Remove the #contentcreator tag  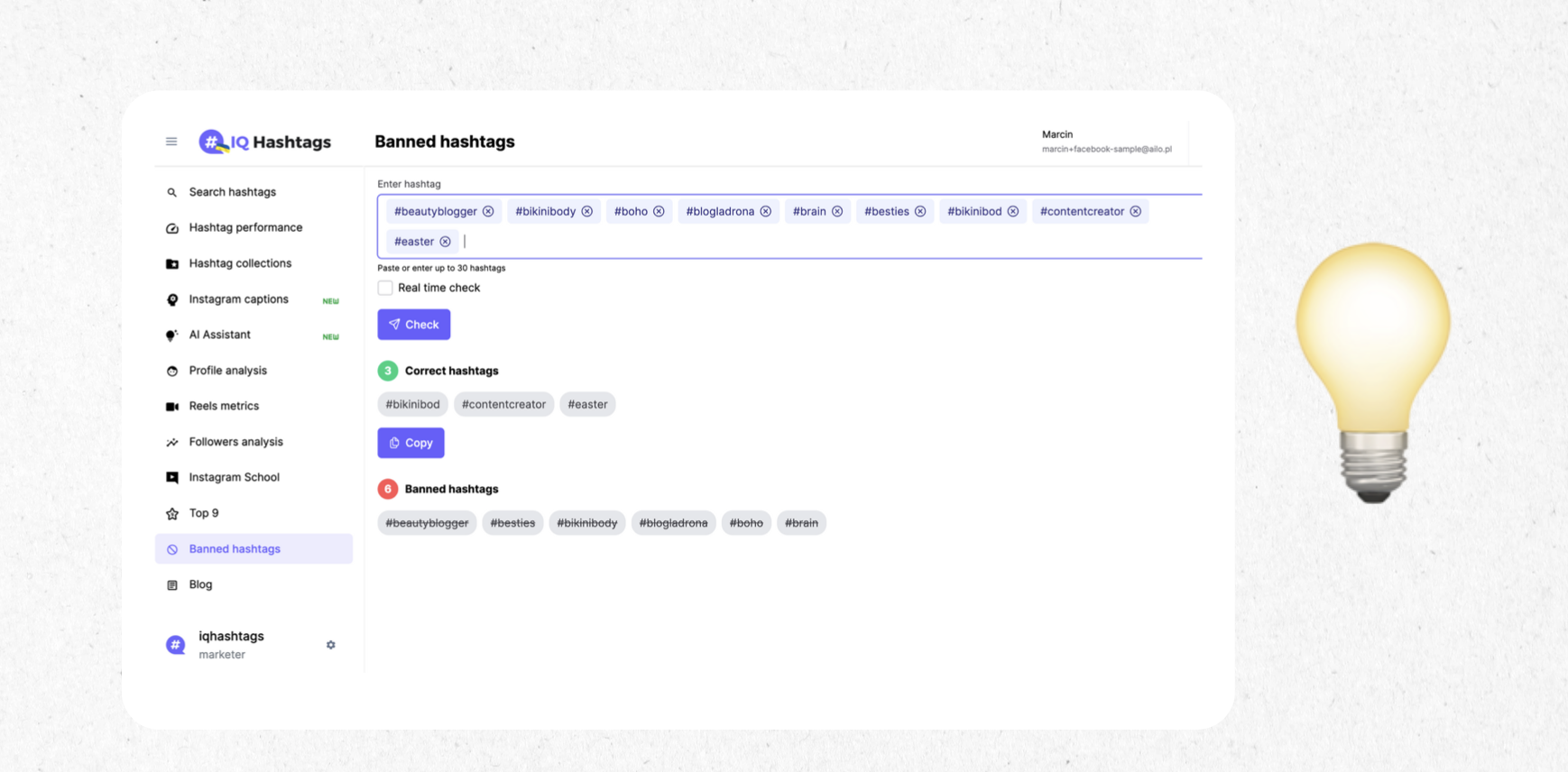coord(1136,211)
